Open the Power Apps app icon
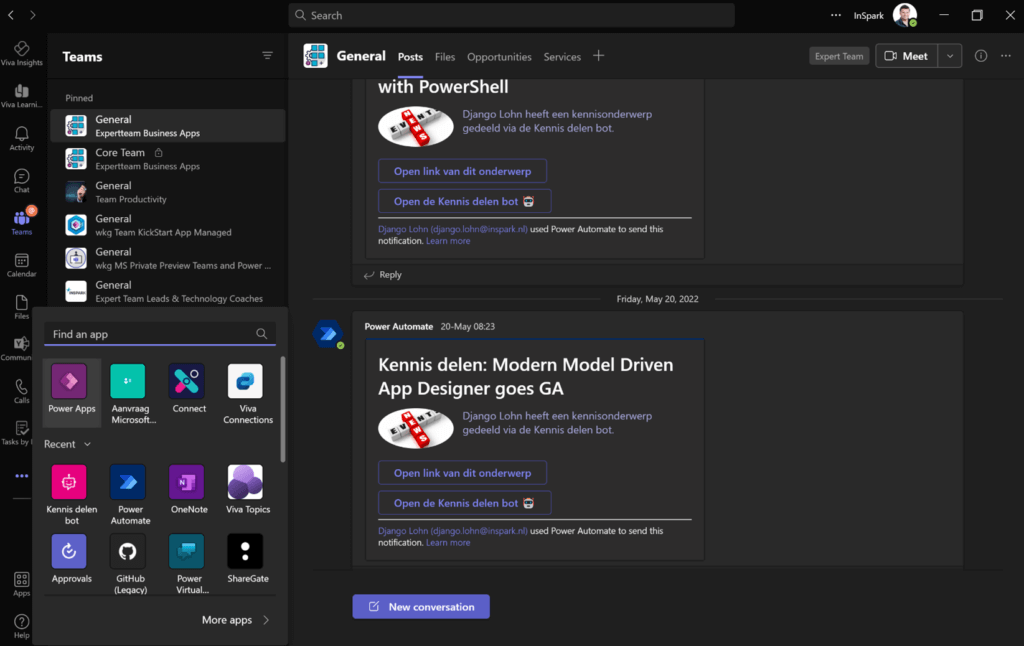 pos(69,381)
